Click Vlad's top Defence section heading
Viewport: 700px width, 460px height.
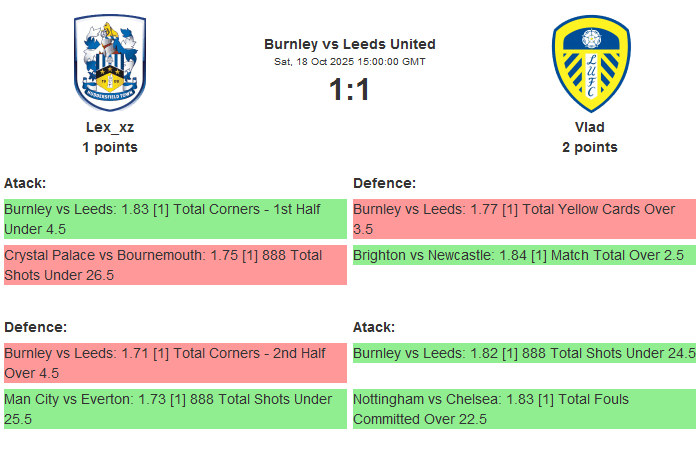click(x=384, y=183)
